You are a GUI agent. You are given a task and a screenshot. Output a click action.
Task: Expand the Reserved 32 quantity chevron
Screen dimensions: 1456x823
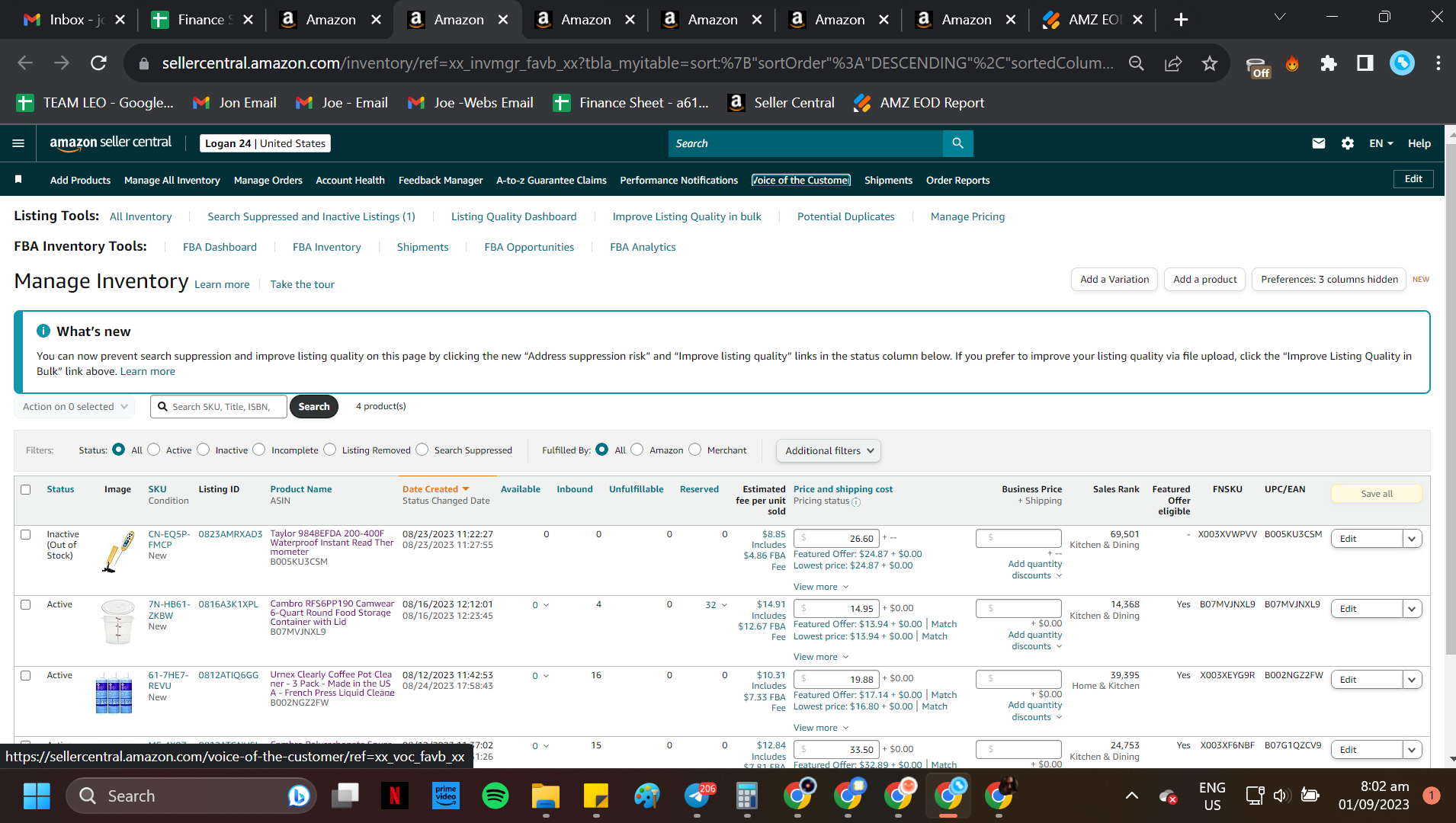tap(724, 605)
